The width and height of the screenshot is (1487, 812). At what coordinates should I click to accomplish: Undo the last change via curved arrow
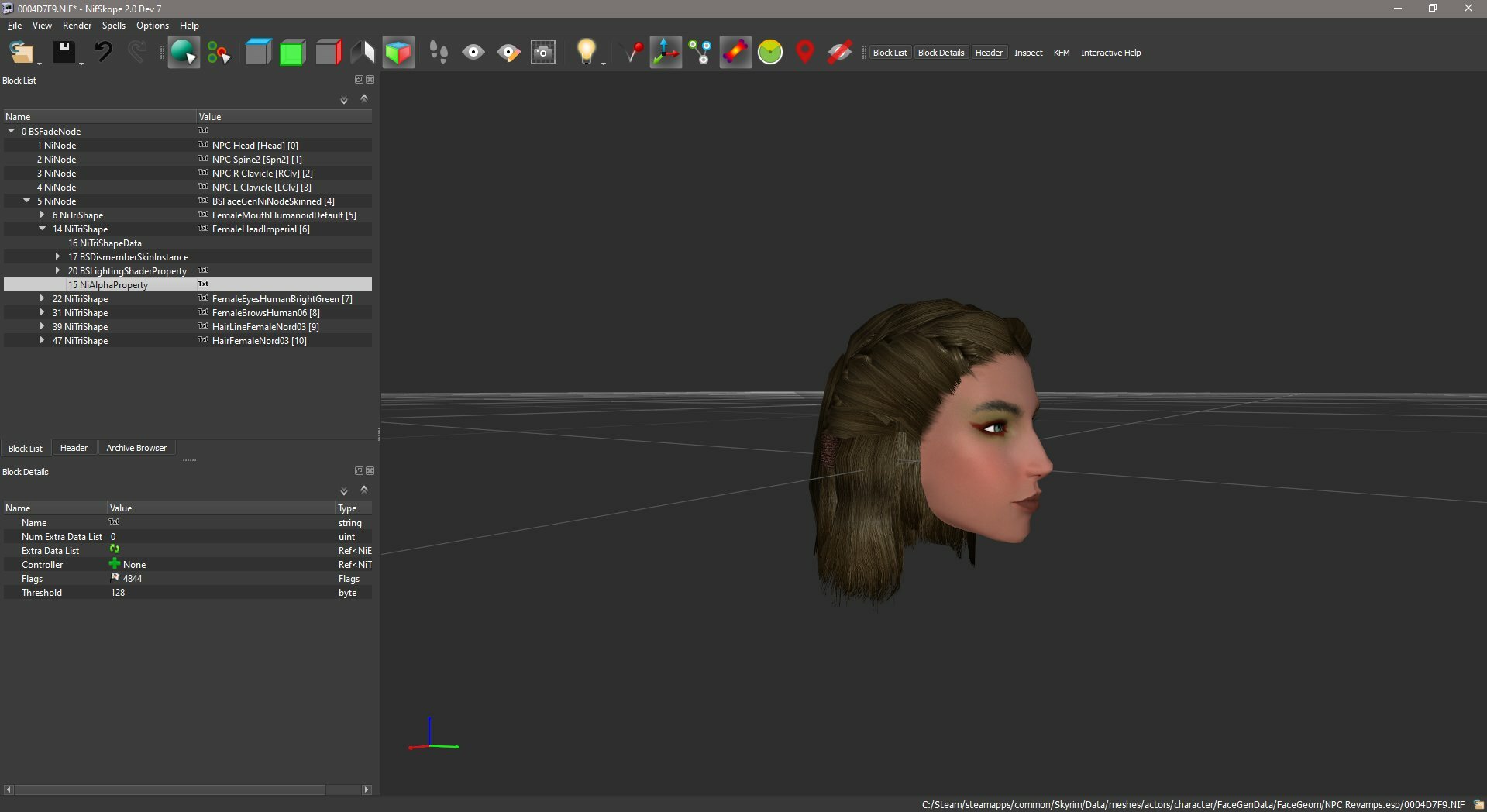click(103, 53)
